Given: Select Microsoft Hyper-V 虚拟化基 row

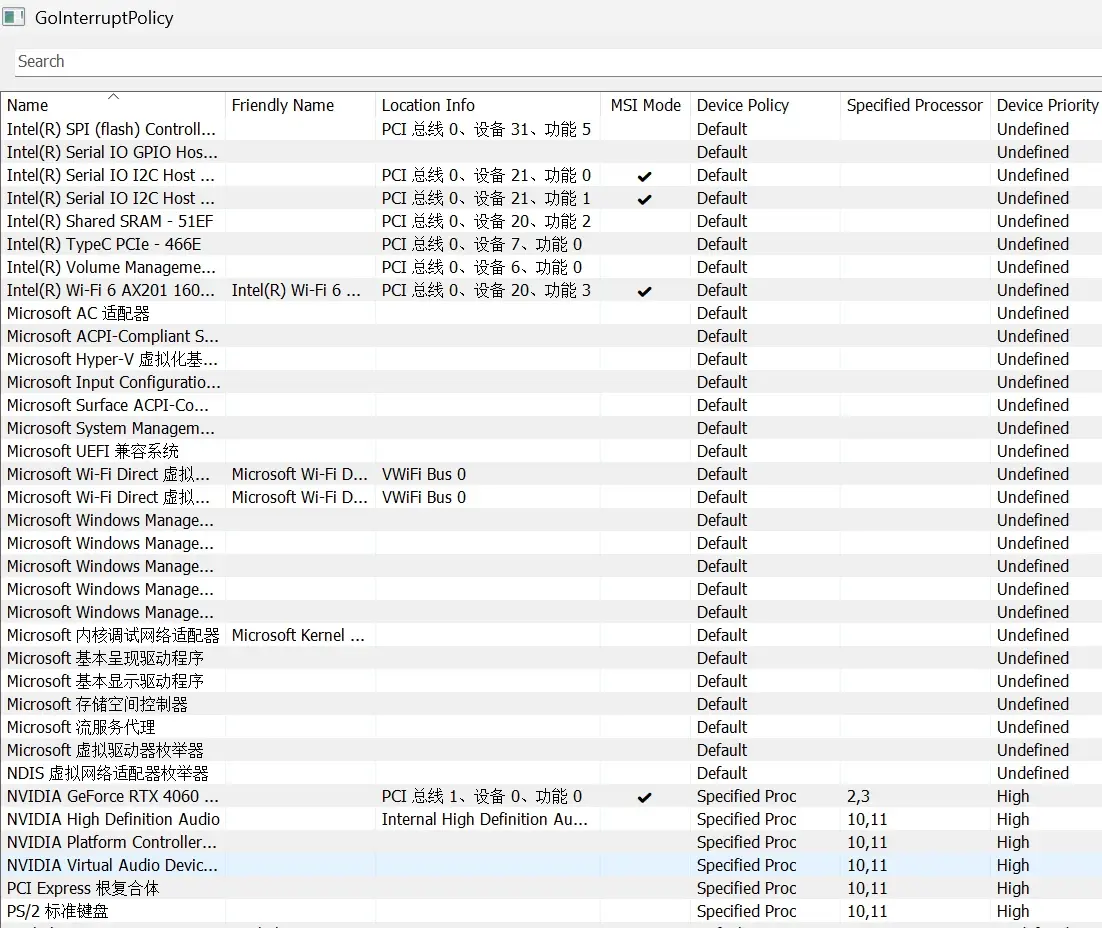Looking at the screenshot, I should point(551,360).
